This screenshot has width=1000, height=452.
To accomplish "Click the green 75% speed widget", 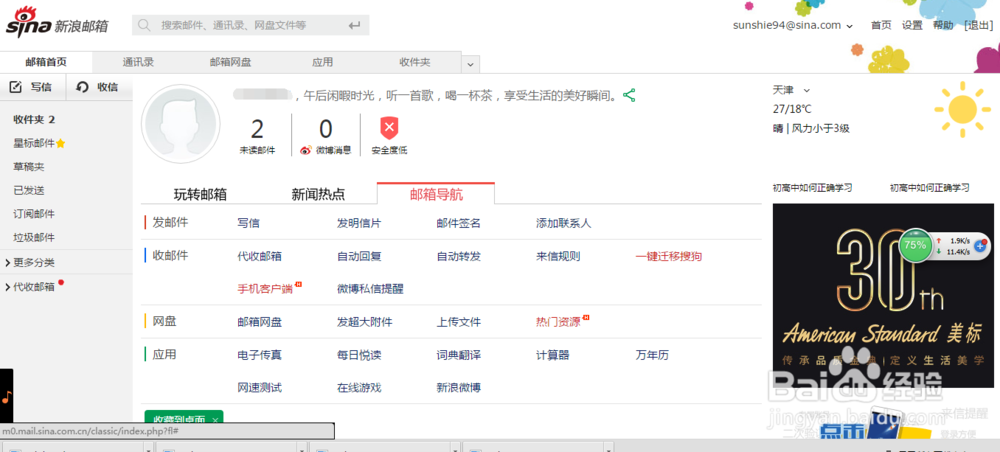I will click(x=915, y=245).
